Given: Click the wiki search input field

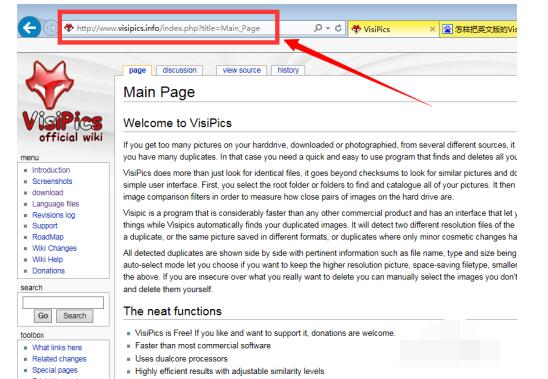Looking at the screenshot, I should coord(63,302).
